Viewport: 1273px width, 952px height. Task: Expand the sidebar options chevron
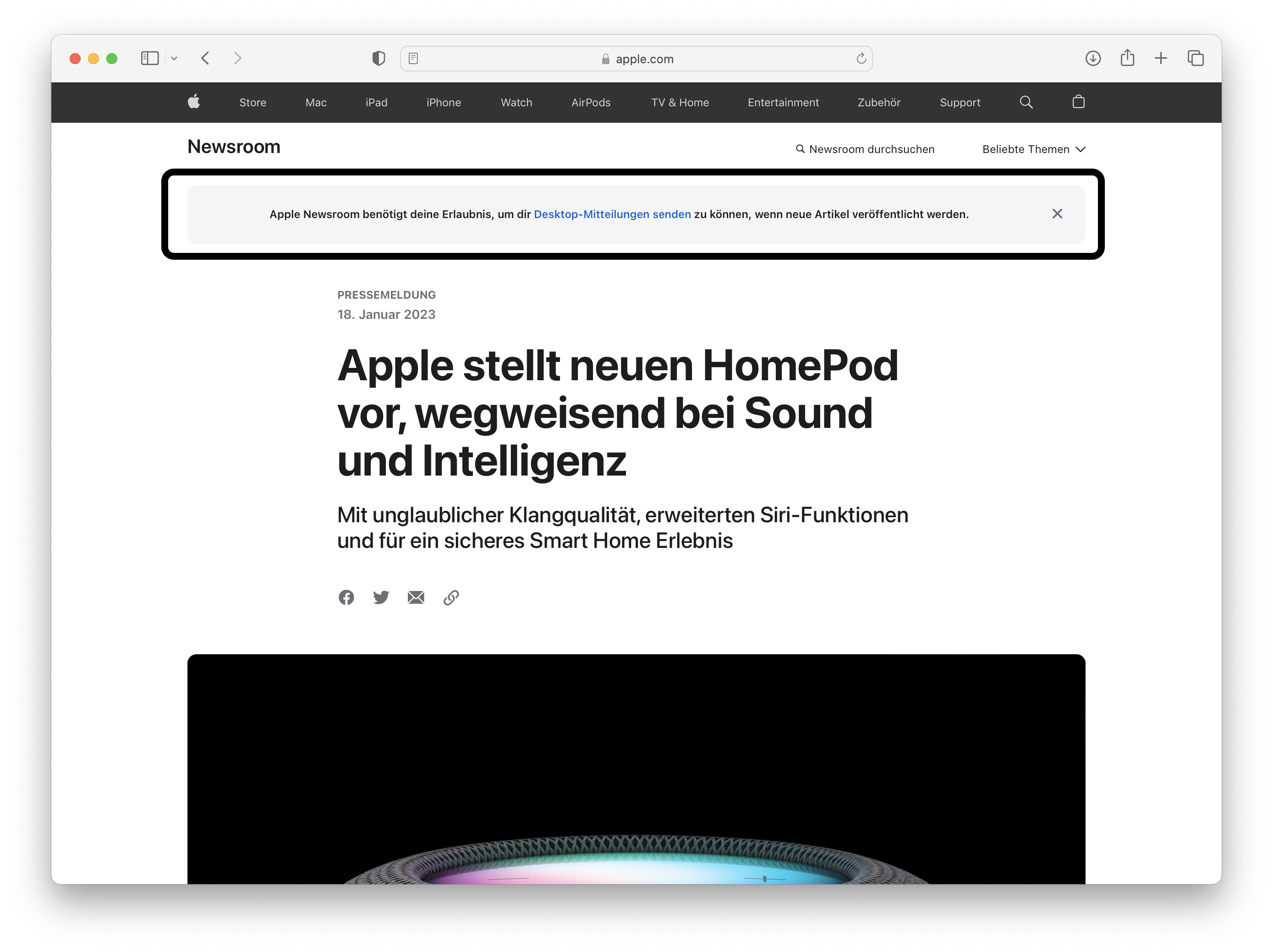[x=175, y=58]
